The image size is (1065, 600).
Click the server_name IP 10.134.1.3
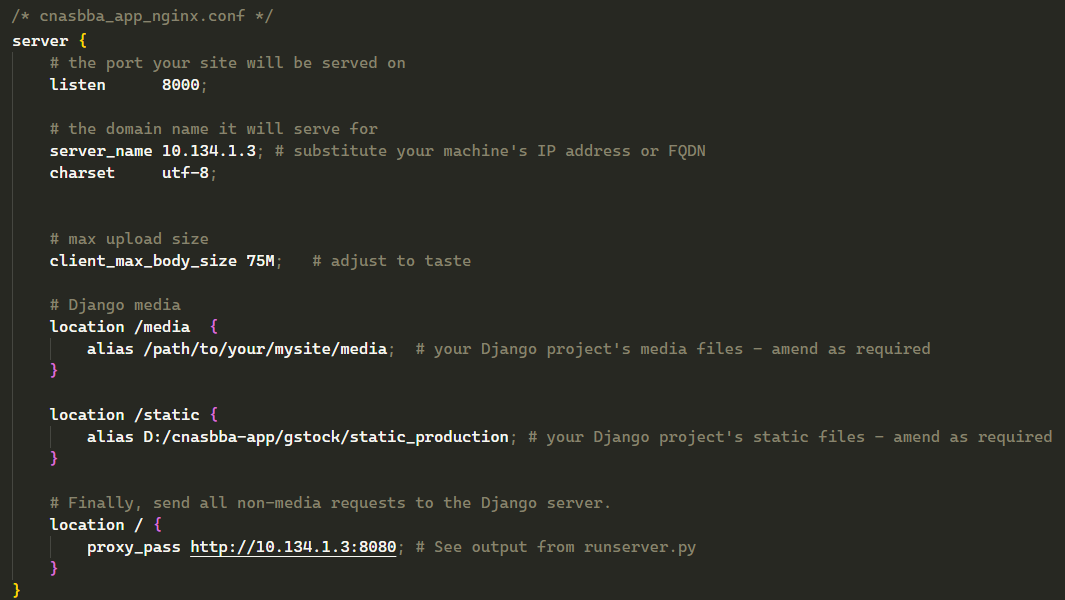click(x=209, y=151)
